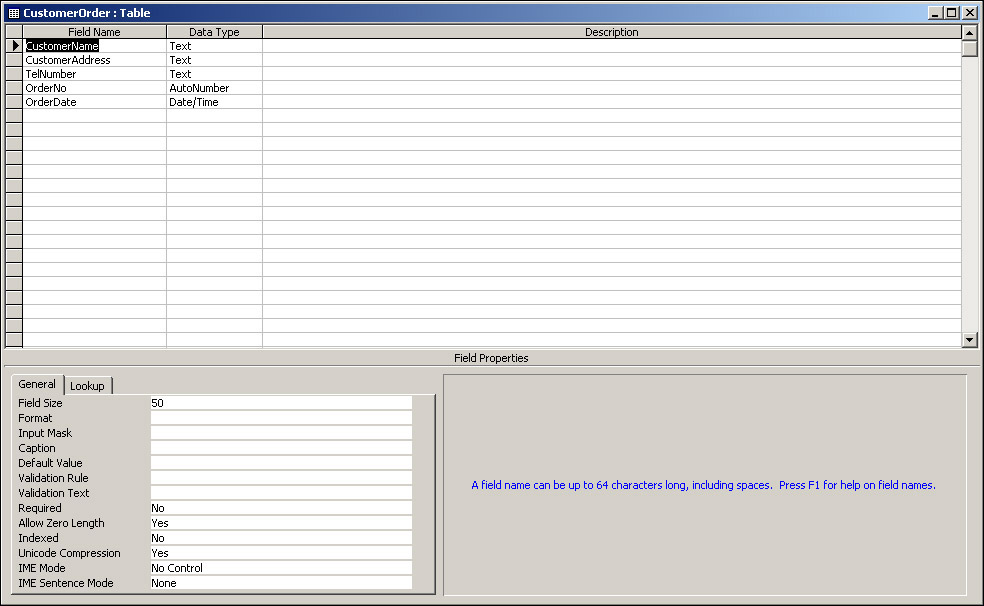Click the table icon in title bar

point(13,13)
